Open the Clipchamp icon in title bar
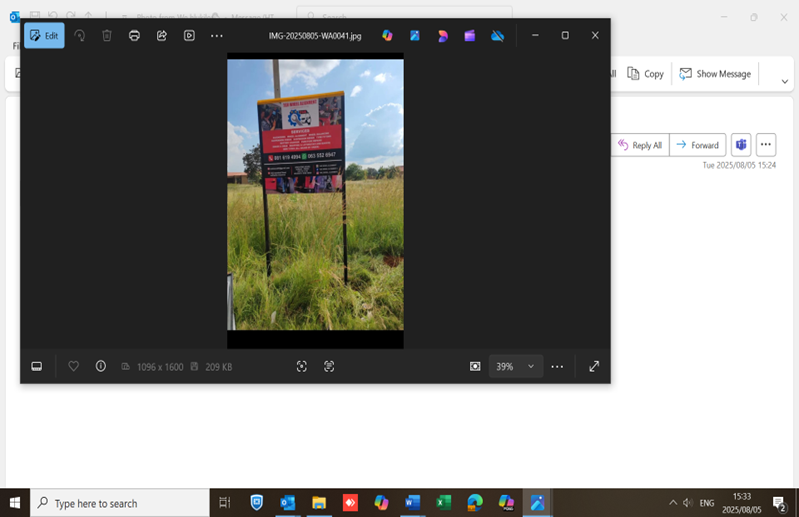This screenshot has width=799, height=517. click(x=470, y=36)
